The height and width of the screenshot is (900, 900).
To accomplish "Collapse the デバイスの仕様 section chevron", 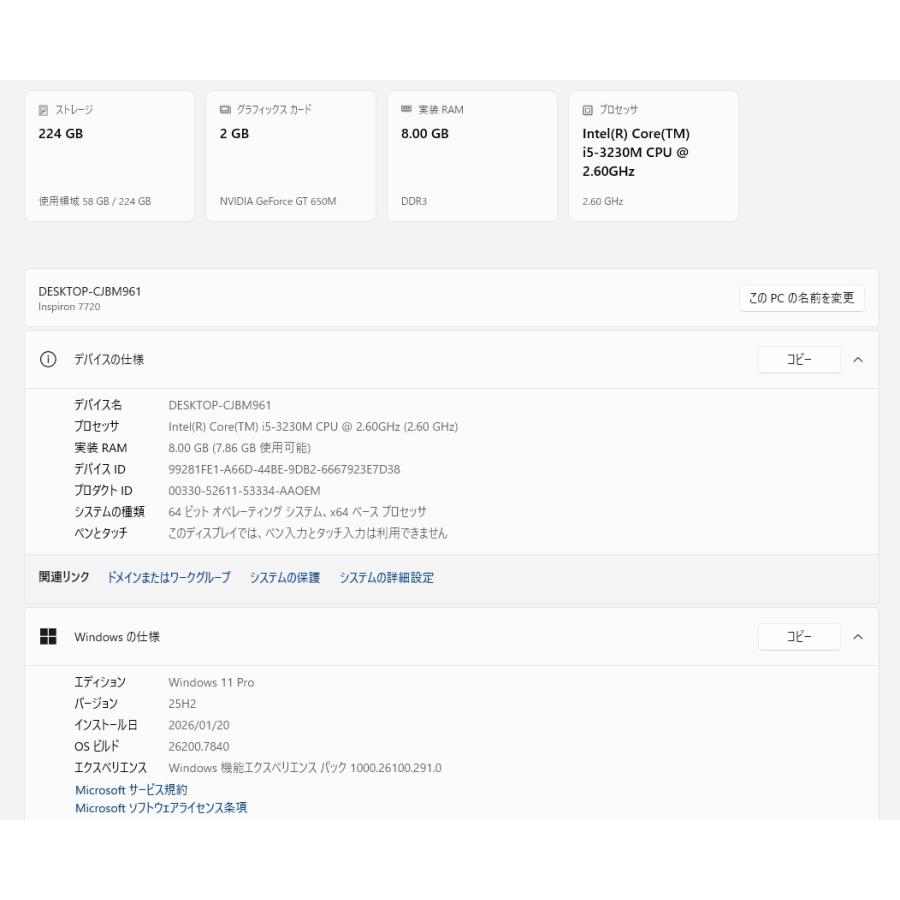I will coord(858,360).
